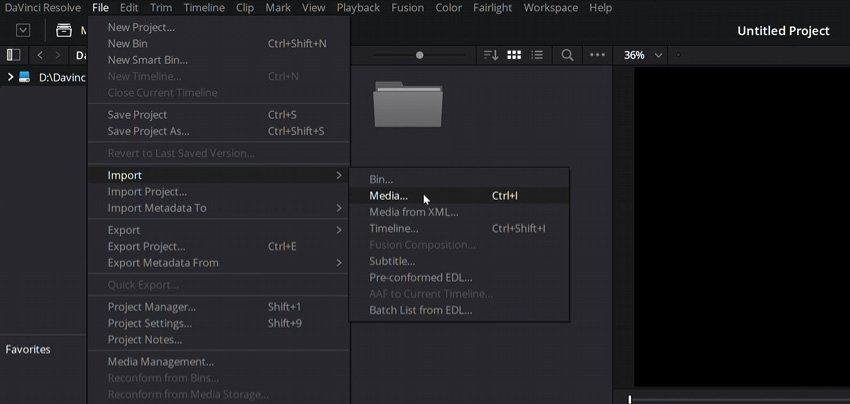Open the sort order icon
Screen dimensions: 850x404
click(491, 55)
